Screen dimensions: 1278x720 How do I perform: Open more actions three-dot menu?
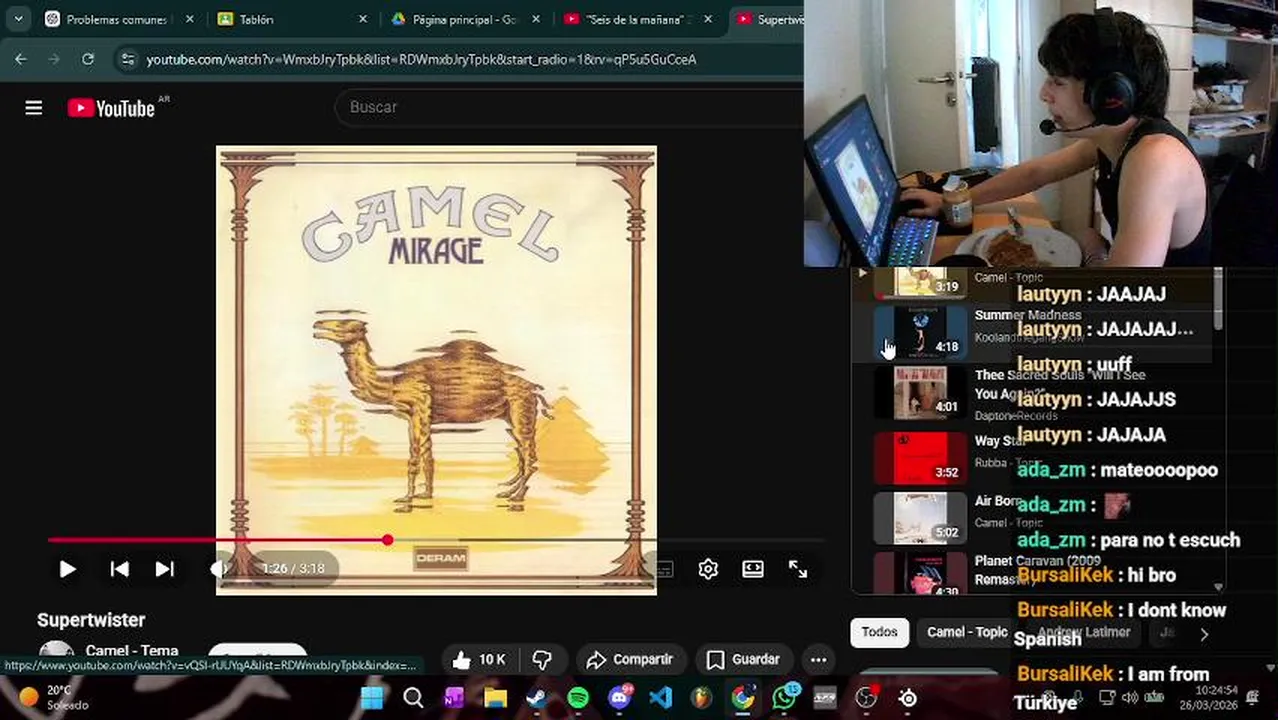pyautogui.click(x=818, y=660)
